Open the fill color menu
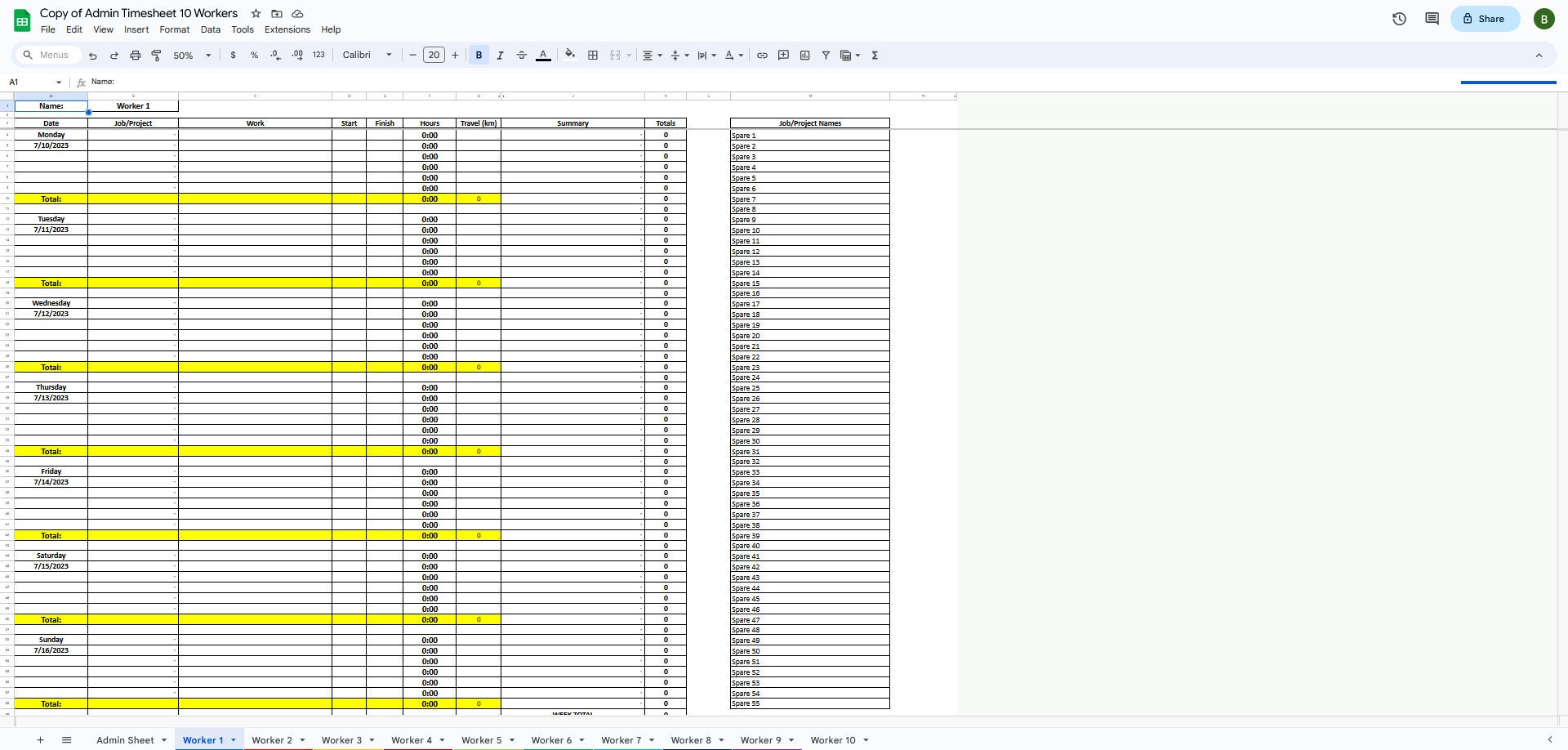 (x=569, y=55)
